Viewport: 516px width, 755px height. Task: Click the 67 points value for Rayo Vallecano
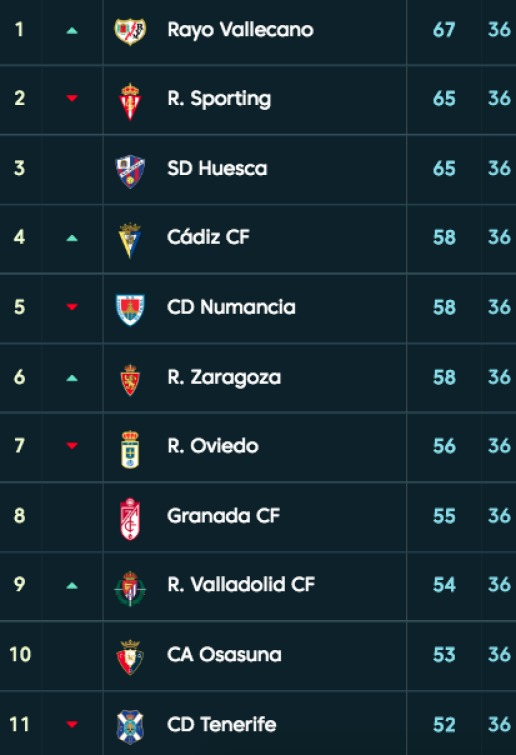(444, 30)
